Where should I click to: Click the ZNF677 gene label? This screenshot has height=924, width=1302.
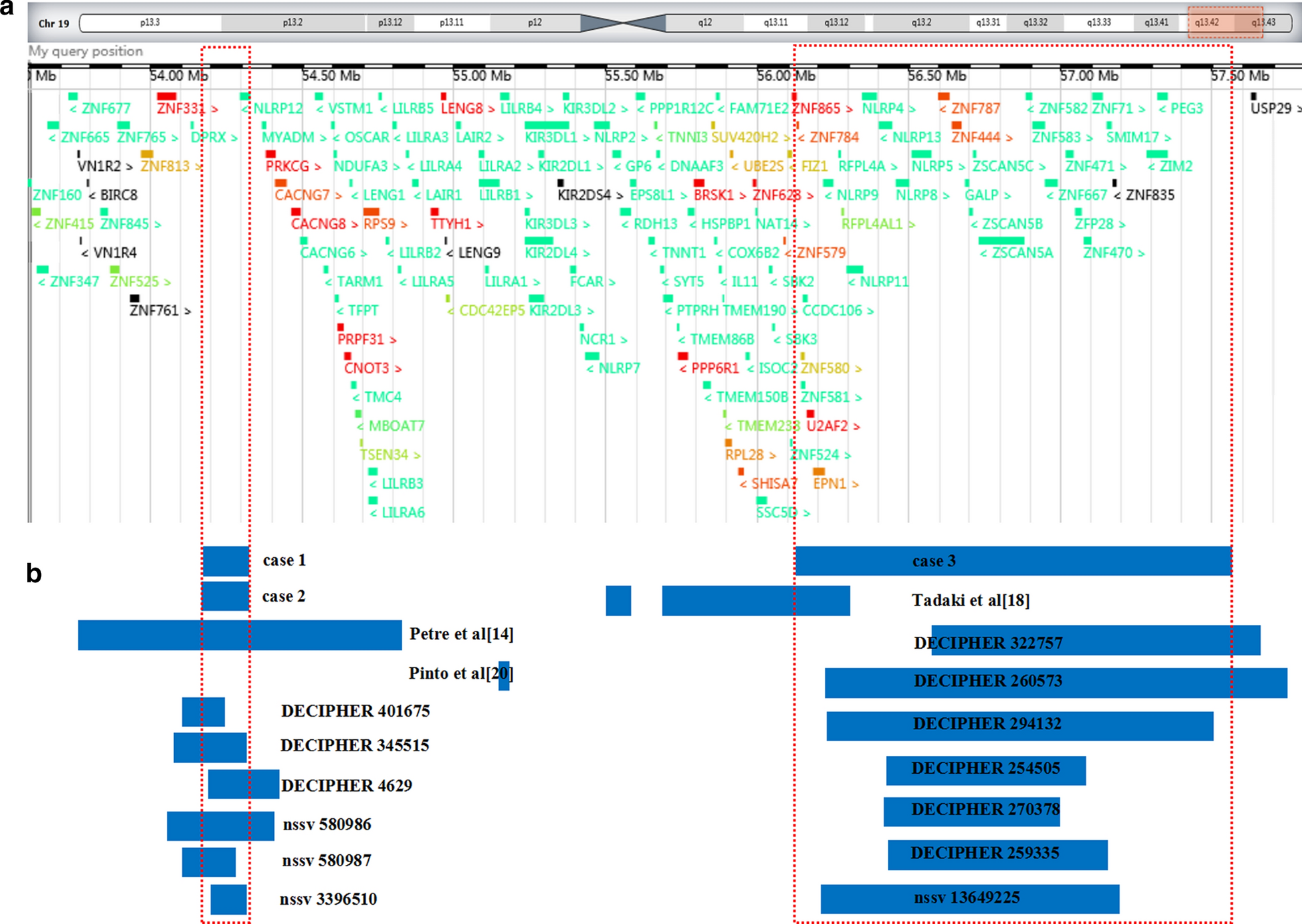click(106, 108)
